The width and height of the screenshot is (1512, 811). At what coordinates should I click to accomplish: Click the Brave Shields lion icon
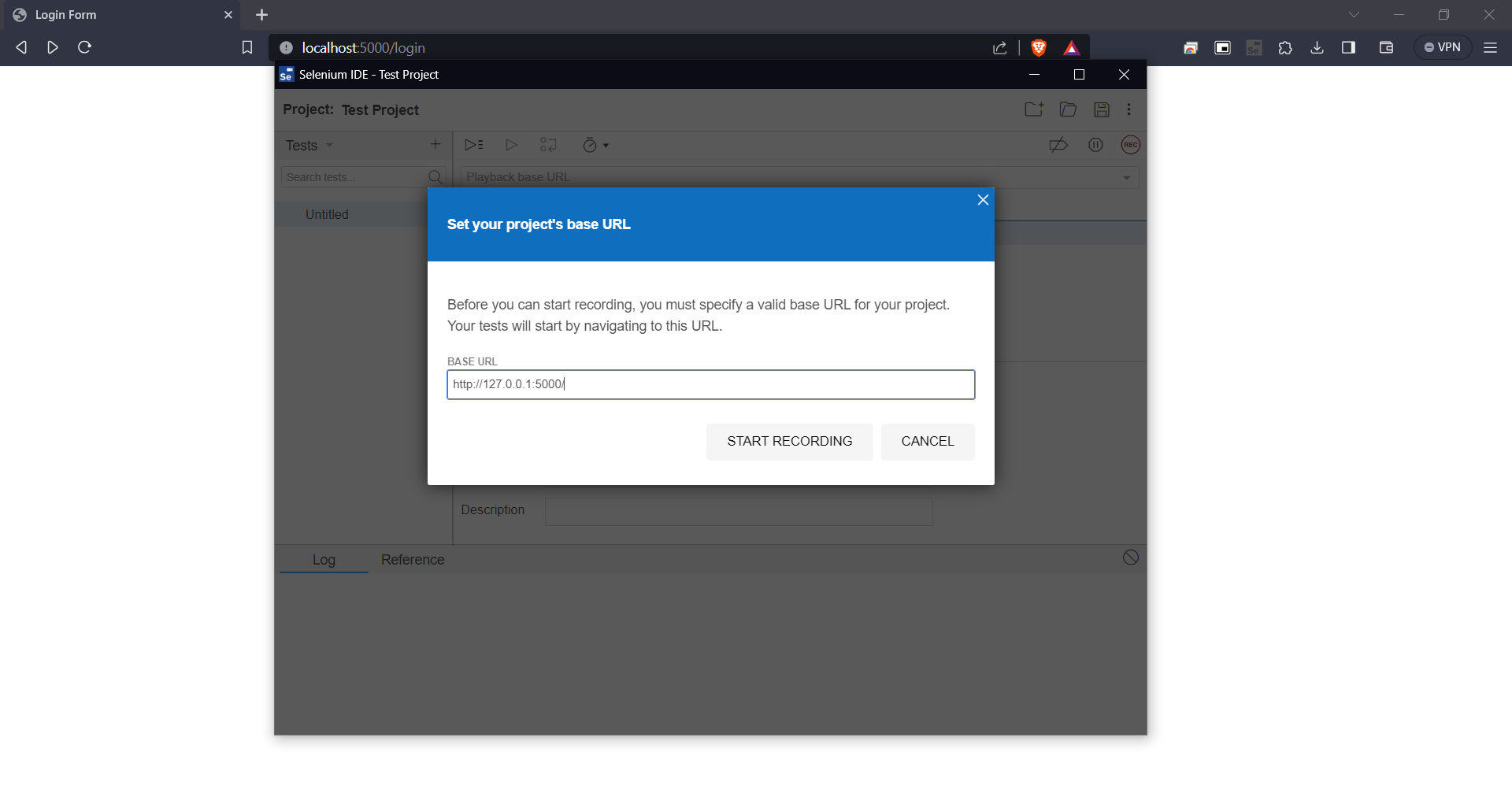pos(1039,48)
